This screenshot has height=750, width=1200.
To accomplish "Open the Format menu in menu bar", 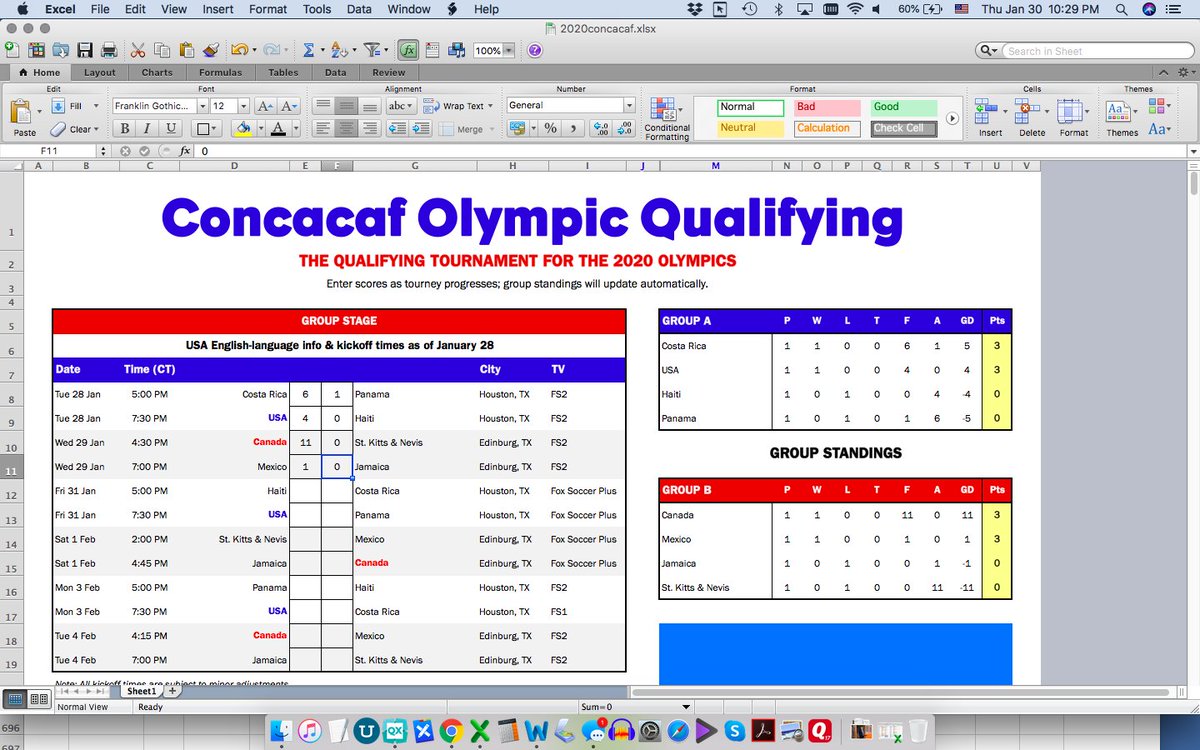I will point(268,9).
